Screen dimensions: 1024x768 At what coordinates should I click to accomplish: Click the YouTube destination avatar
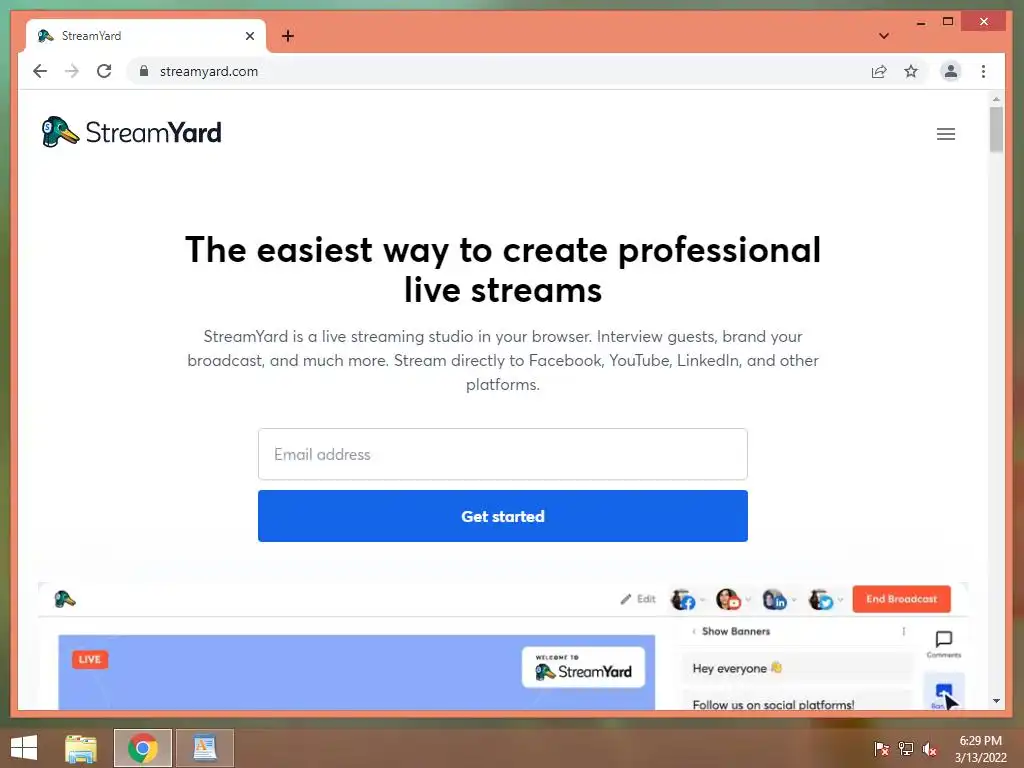[x=728, y=599]
